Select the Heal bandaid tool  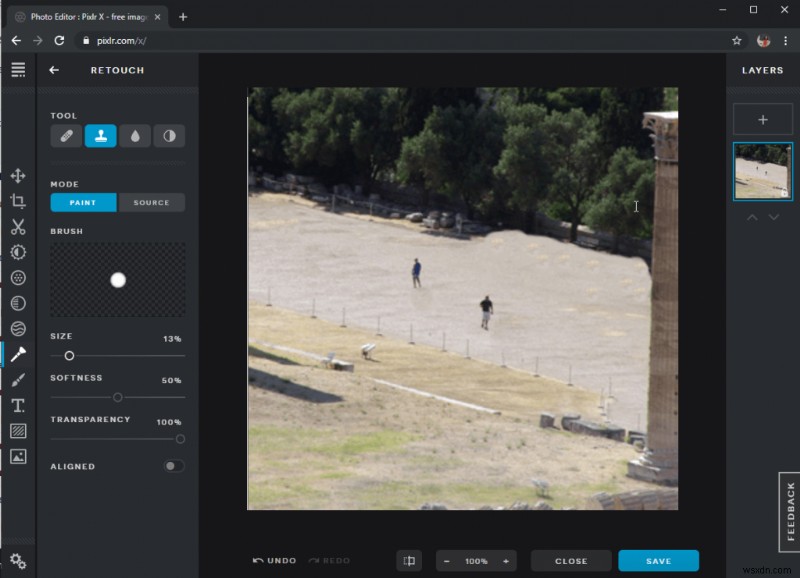[x=66, y=135]
